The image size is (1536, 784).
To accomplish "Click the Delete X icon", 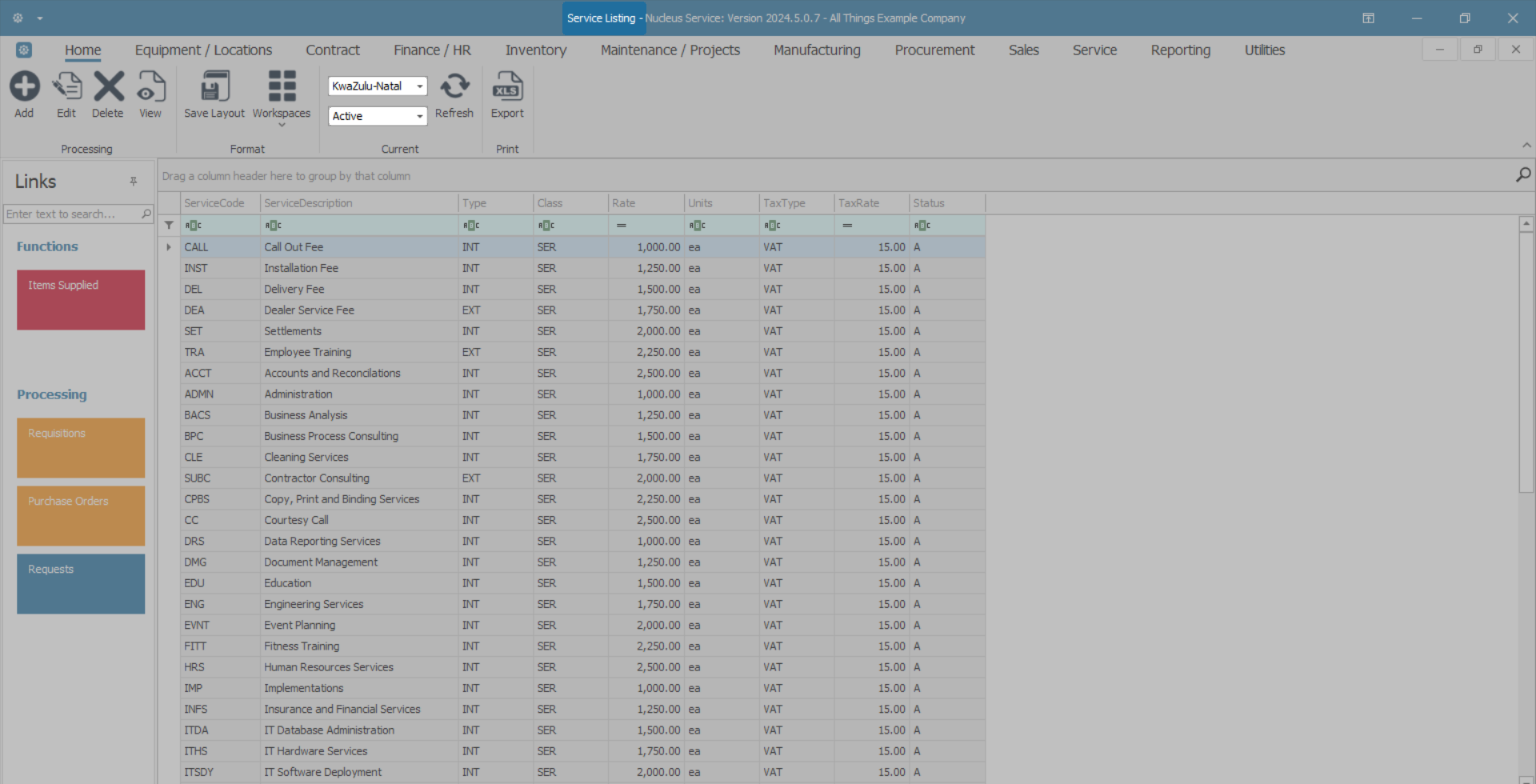I will [x=108, y=87].
